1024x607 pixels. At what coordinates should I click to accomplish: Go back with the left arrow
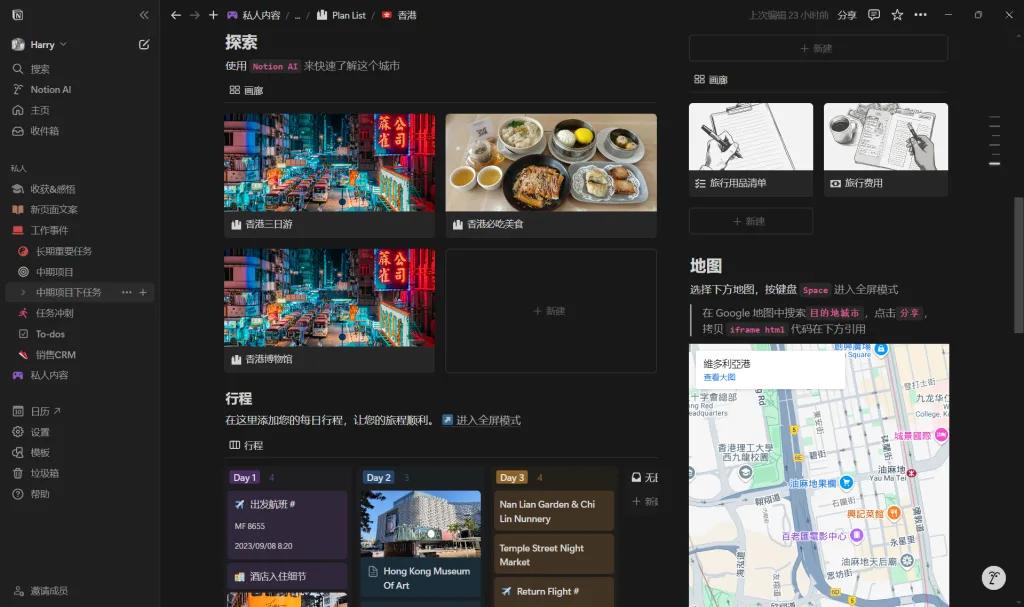tap(176, 14)
